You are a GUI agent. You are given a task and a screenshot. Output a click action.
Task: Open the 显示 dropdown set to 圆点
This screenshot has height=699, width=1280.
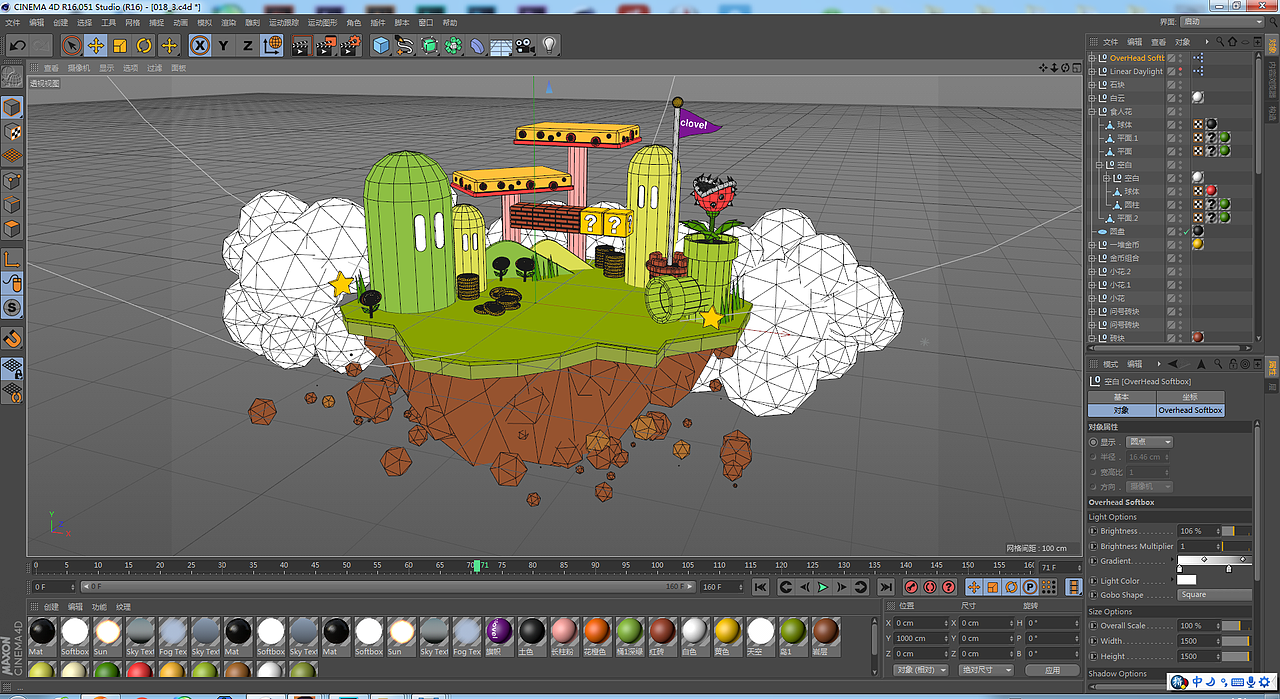(1149, 442)
